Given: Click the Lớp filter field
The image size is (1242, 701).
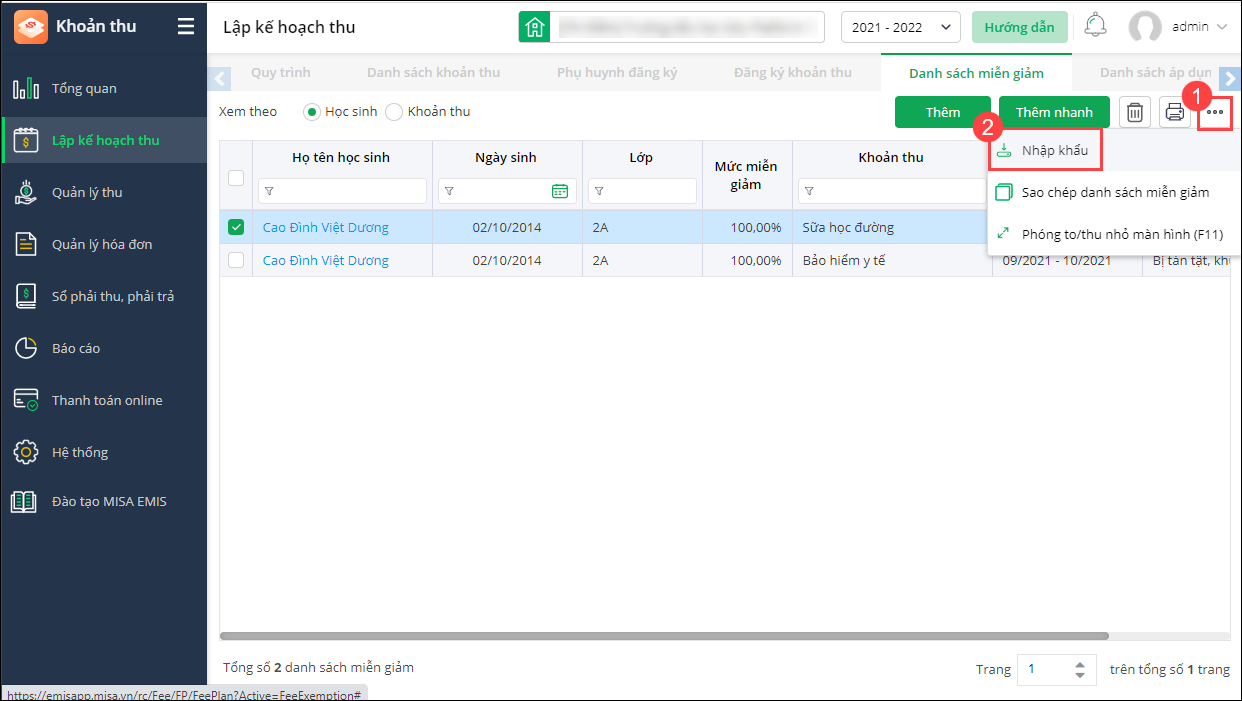Looking at the screenshot, I should pyautogui.click(x=642, y=191).
